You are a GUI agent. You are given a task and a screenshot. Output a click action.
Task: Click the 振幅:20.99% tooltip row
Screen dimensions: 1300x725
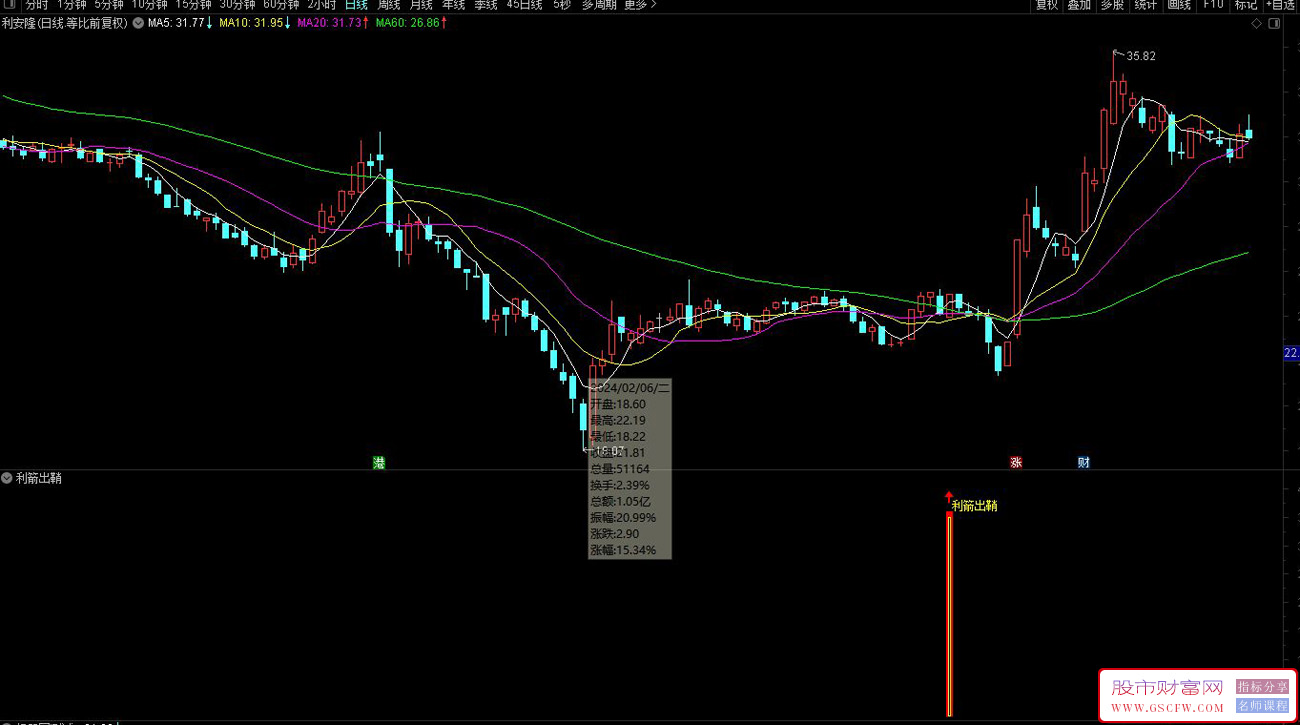(x=623, y=518)
